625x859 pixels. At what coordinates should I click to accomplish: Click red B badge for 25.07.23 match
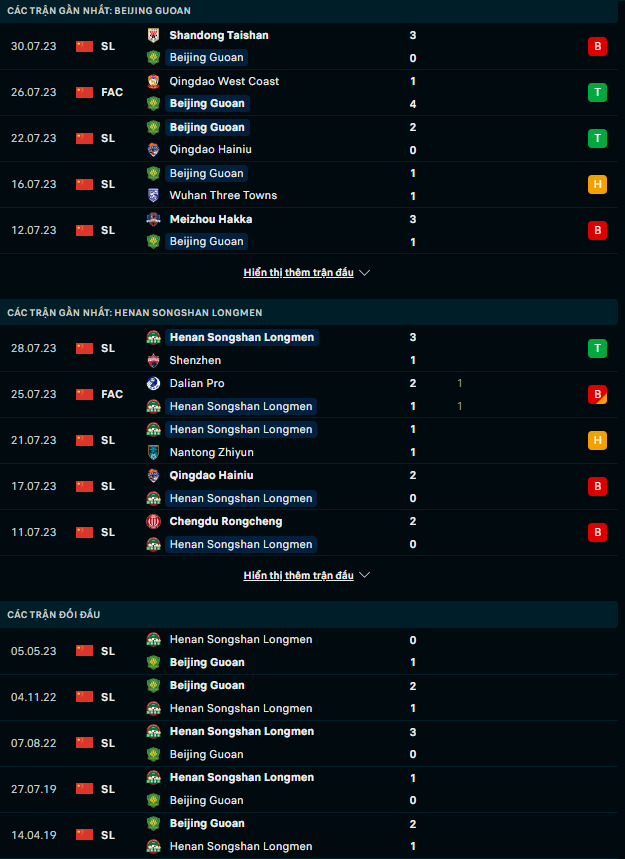(x=597, y=394)
